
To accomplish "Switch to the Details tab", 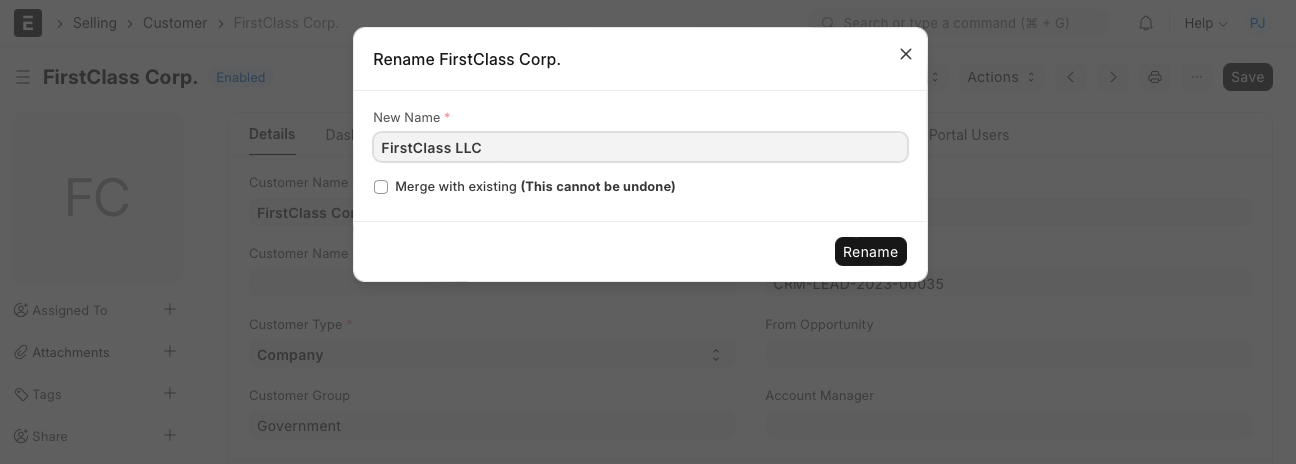I will (272, 135).
